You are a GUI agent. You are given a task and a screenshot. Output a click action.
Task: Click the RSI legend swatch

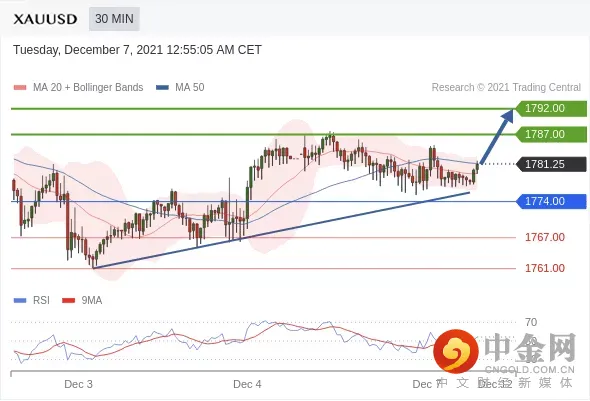20,301
